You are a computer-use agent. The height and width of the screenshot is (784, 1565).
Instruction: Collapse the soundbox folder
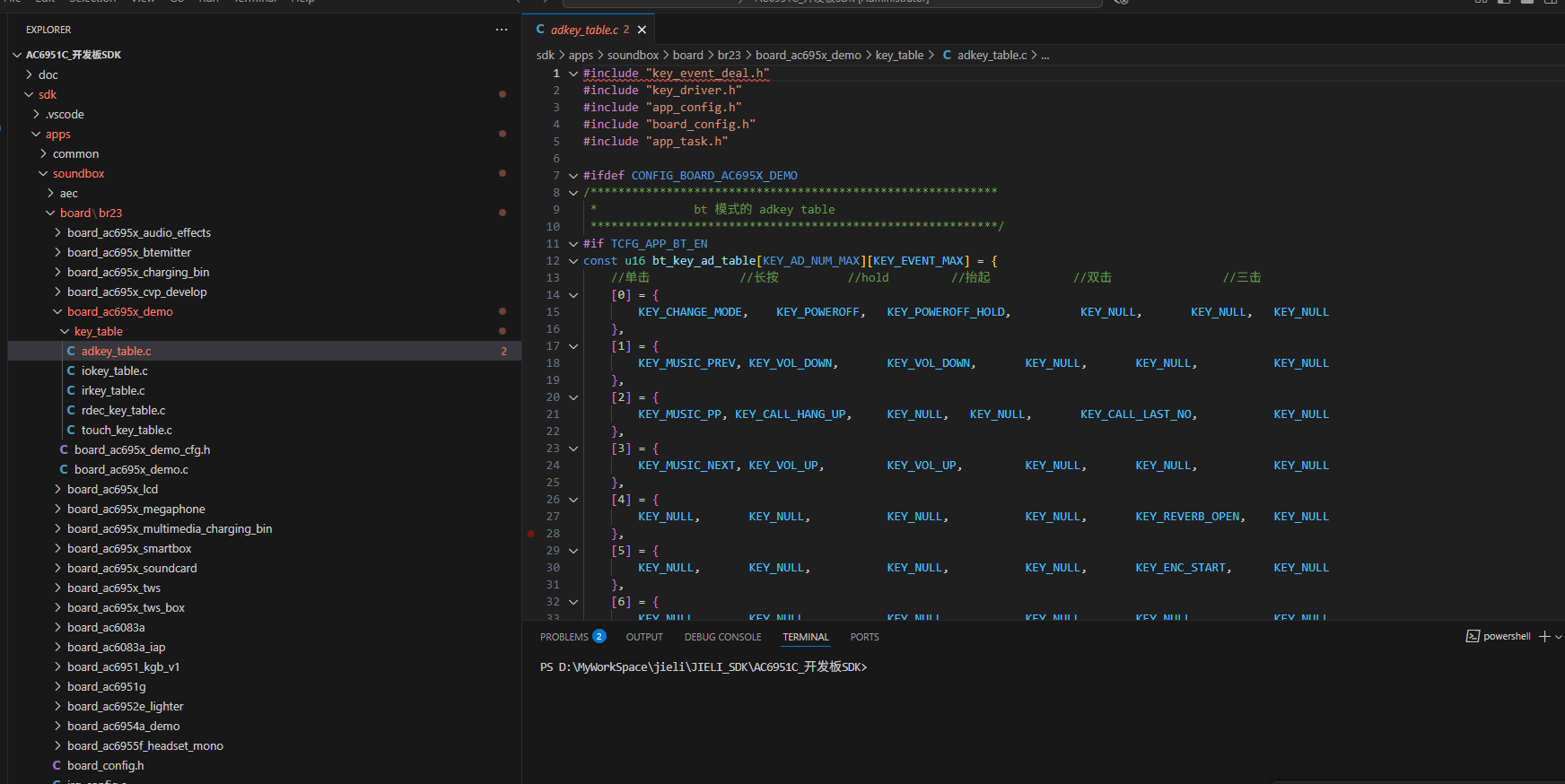coord(43,173)
